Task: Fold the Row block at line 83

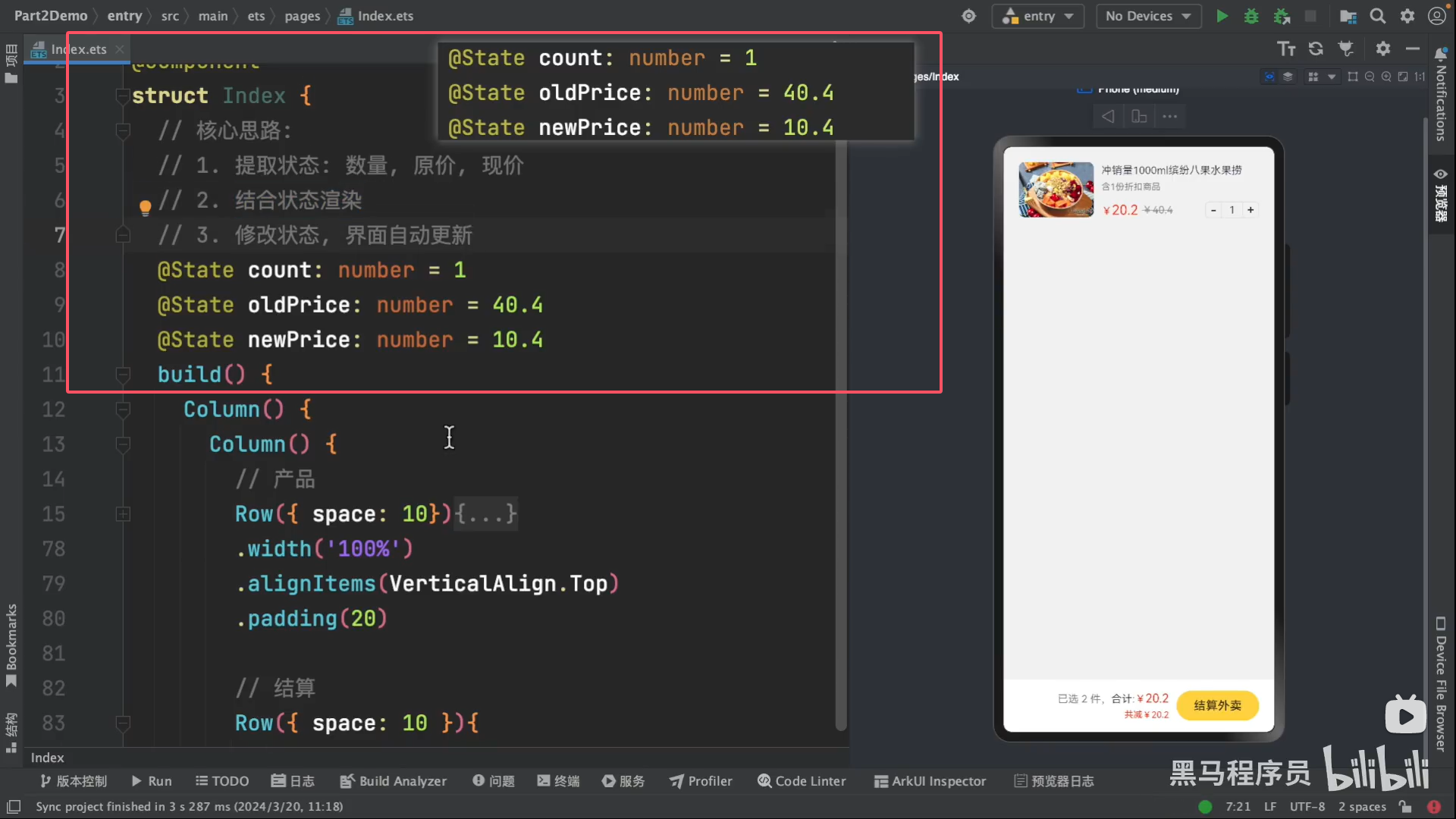Action: pyautogui.click(x=123, y=723)
